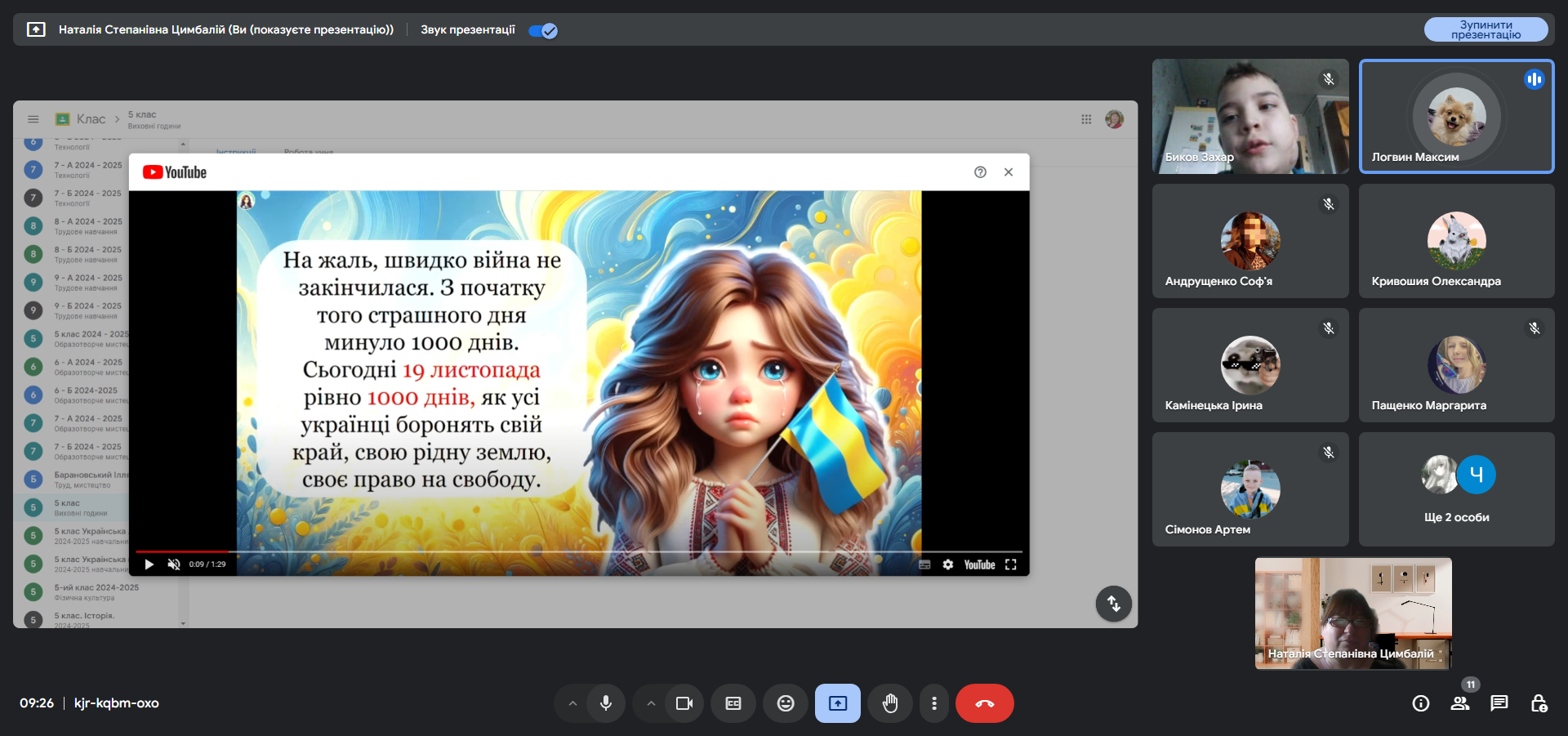Open more options three-dot menu
The height and width of the screenshot is (736, 1568).
(934, 703)
